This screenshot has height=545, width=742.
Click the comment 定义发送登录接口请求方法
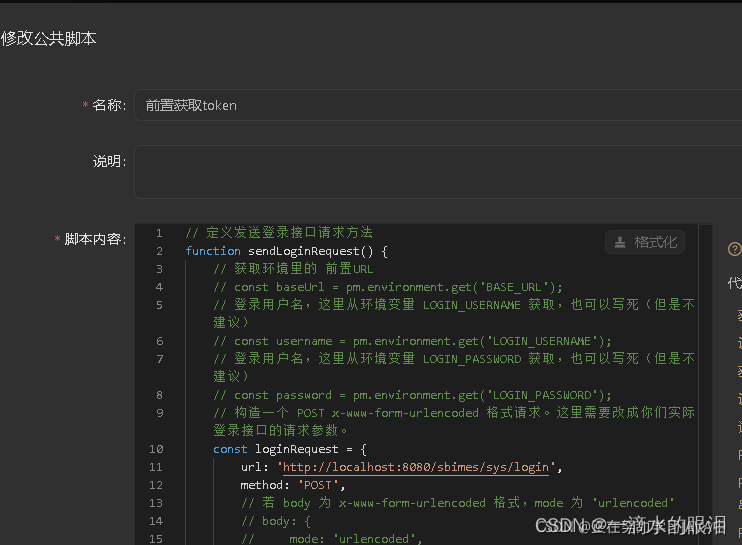coord(279,232)
